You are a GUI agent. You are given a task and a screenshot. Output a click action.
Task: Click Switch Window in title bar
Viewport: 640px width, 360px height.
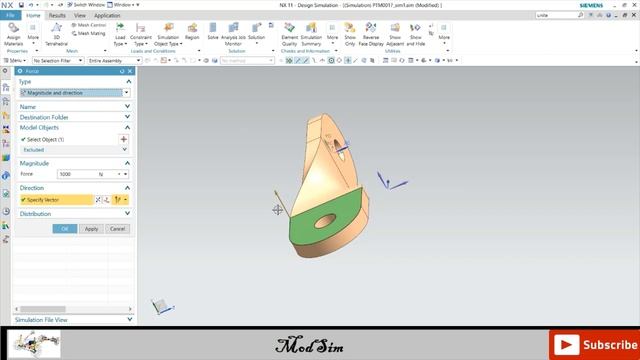86,5
